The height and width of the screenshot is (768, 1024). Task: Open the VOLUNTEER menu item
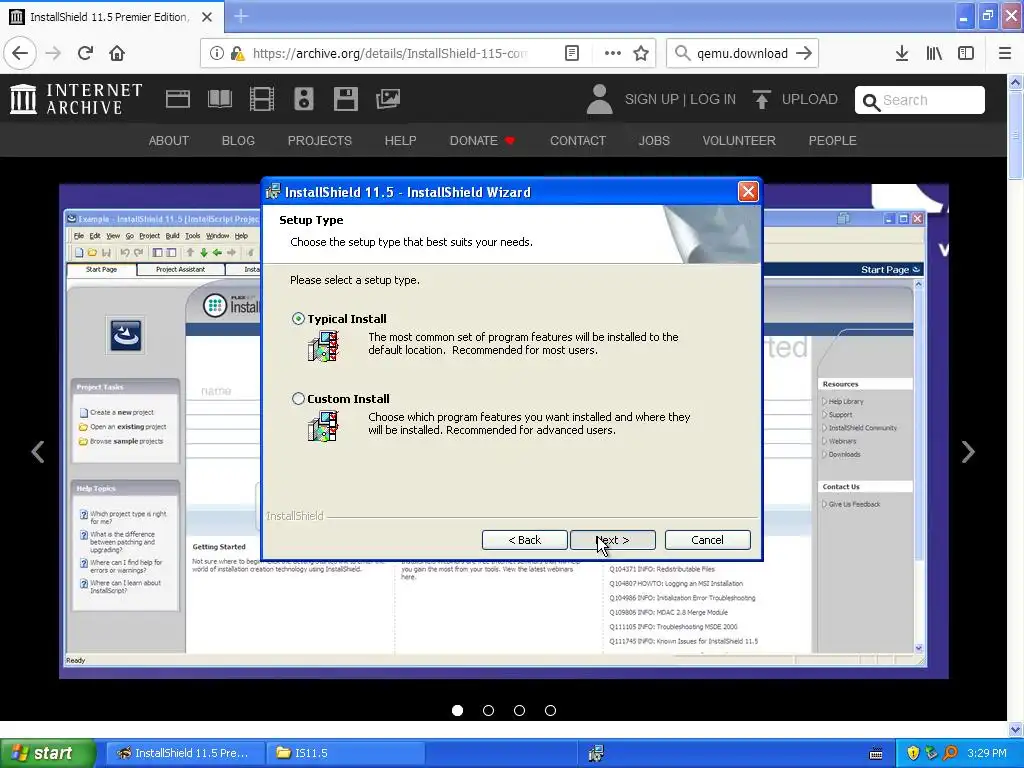click(x=739, y=140)
